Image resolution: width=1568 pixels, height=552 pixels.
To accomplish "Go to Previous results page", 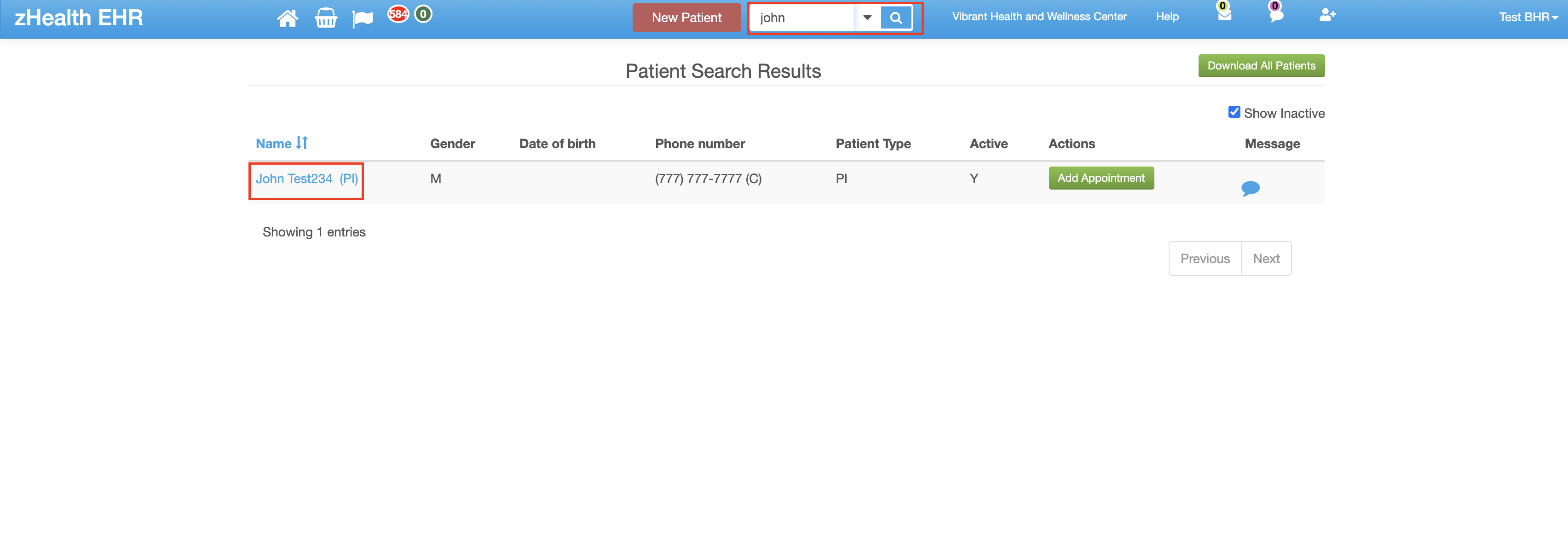I will (1205, 259).
